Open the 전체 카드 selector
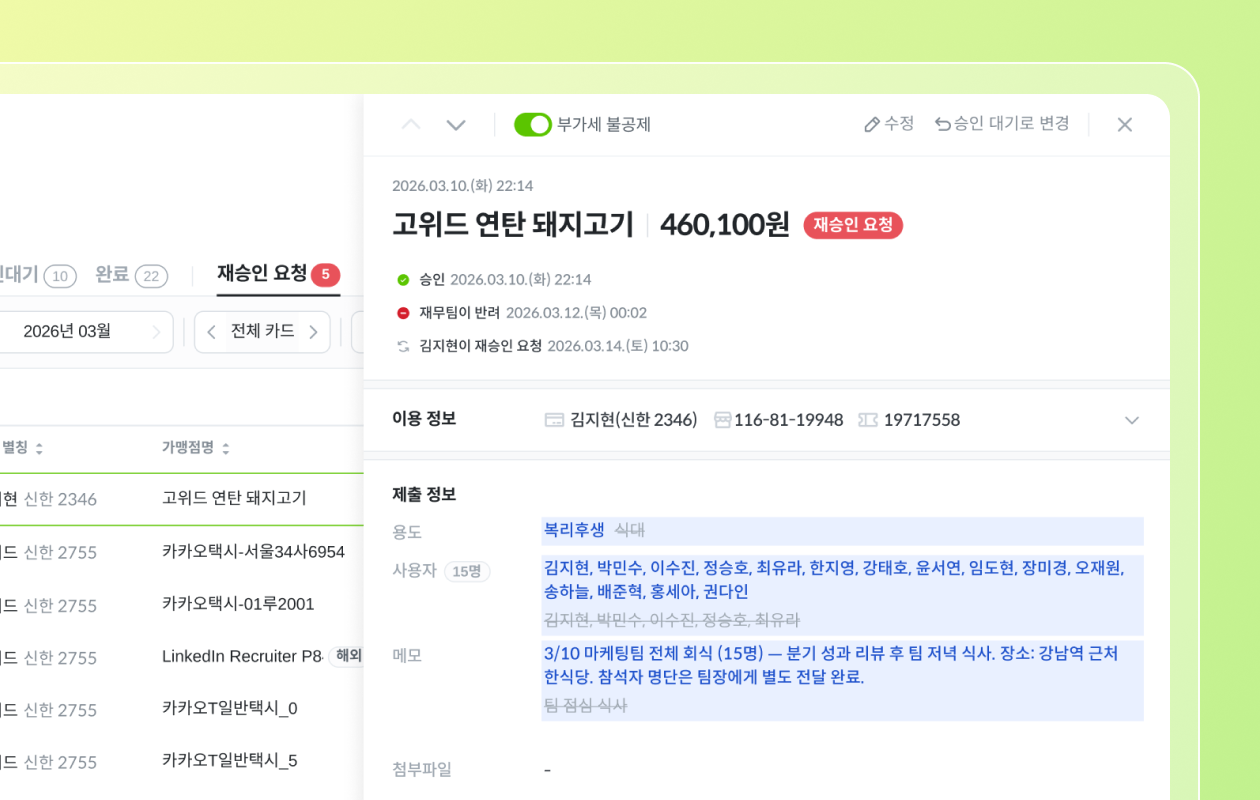1260x800 pixels. click(262, 332)
